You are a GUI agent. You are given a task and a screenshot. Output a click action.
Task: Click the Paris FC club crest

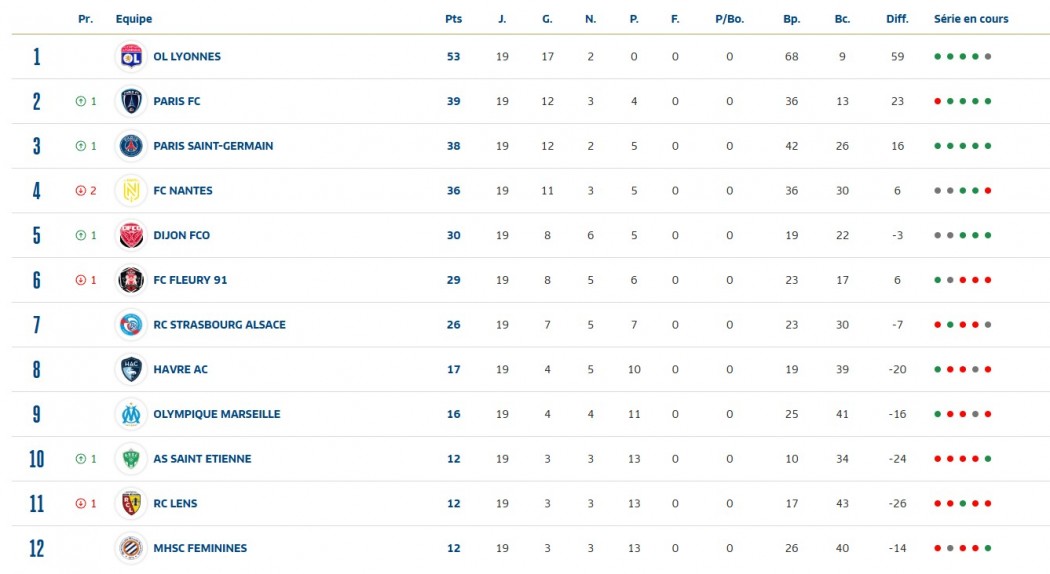(131, 101)
